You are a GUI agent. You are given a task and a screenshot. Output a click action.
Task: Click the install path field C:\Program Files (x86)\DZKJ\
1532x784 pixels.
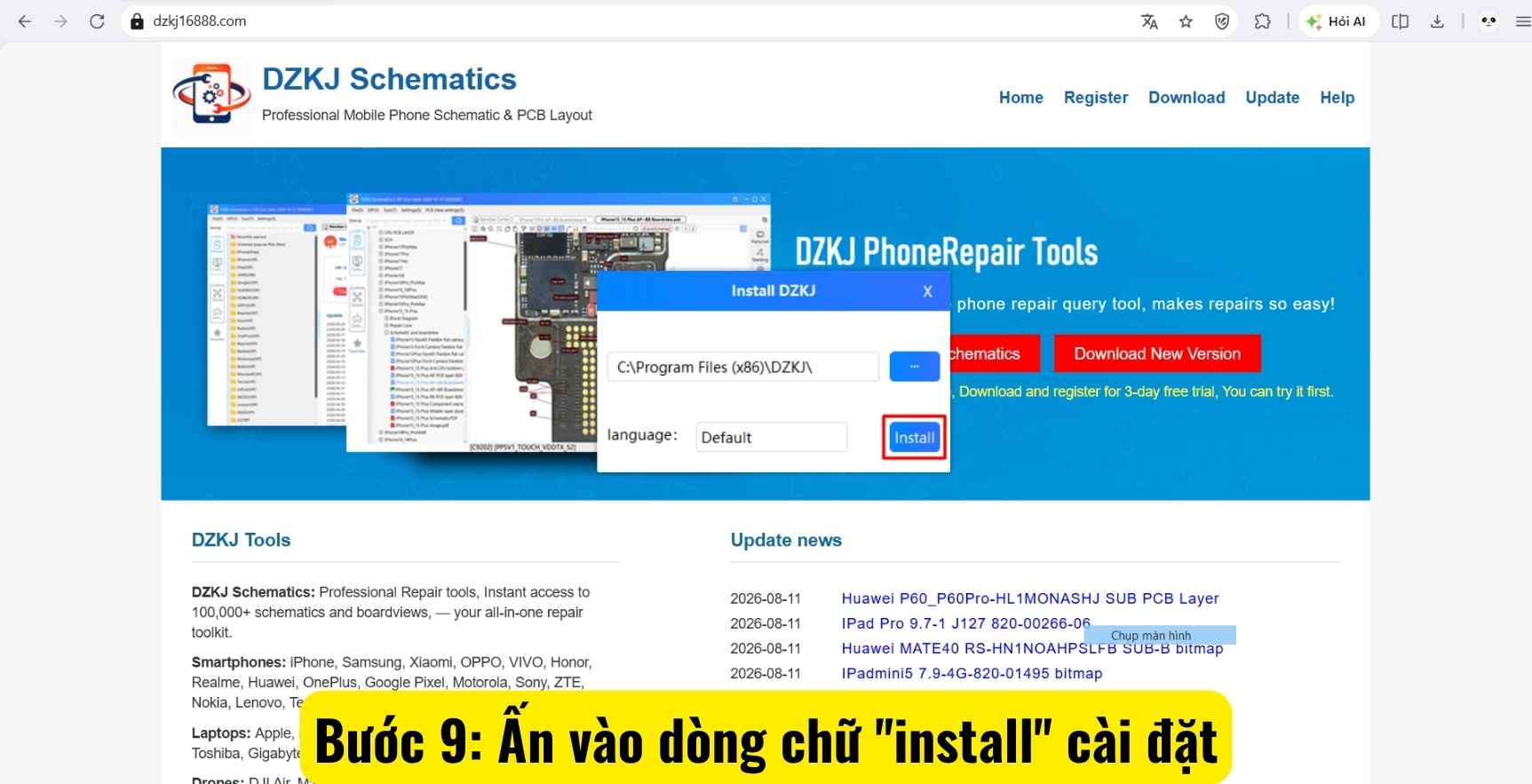[742, 367]
